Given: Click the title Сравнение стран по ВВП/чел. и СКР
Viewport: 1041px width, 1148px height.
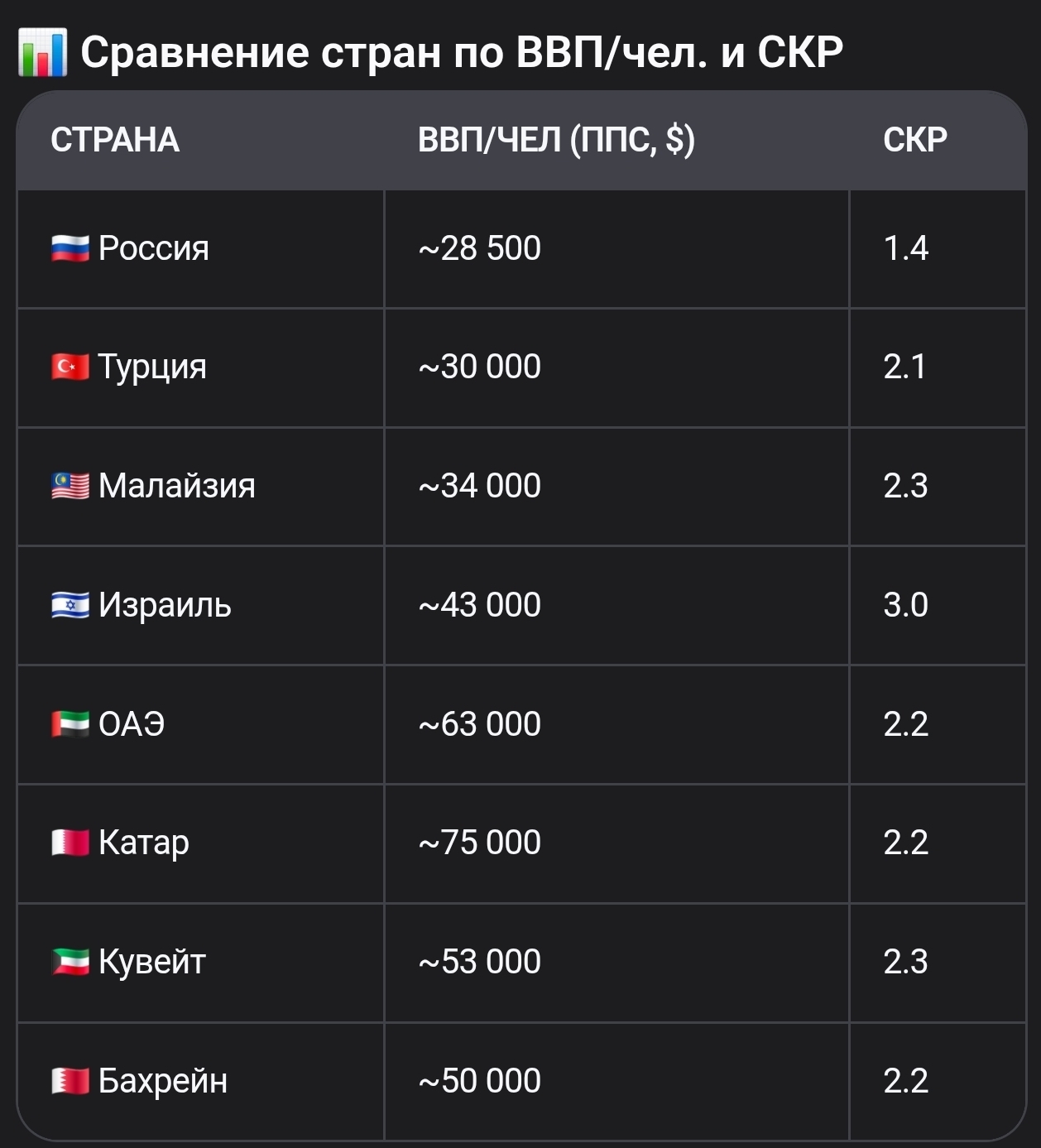Looking at the screenshot, I should (462, 52).
